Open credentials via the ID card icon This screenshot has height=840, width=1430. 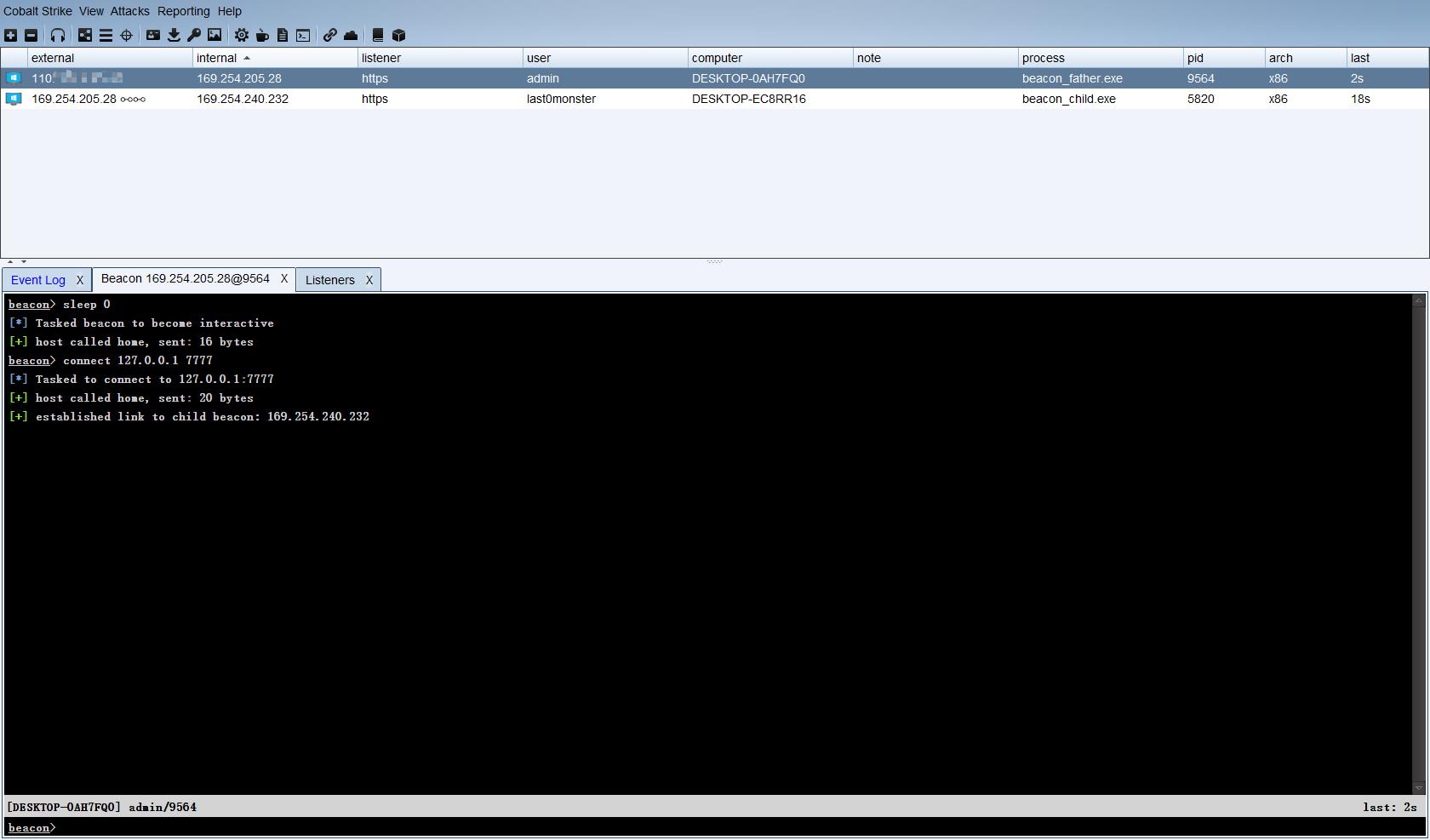(153, 35)
